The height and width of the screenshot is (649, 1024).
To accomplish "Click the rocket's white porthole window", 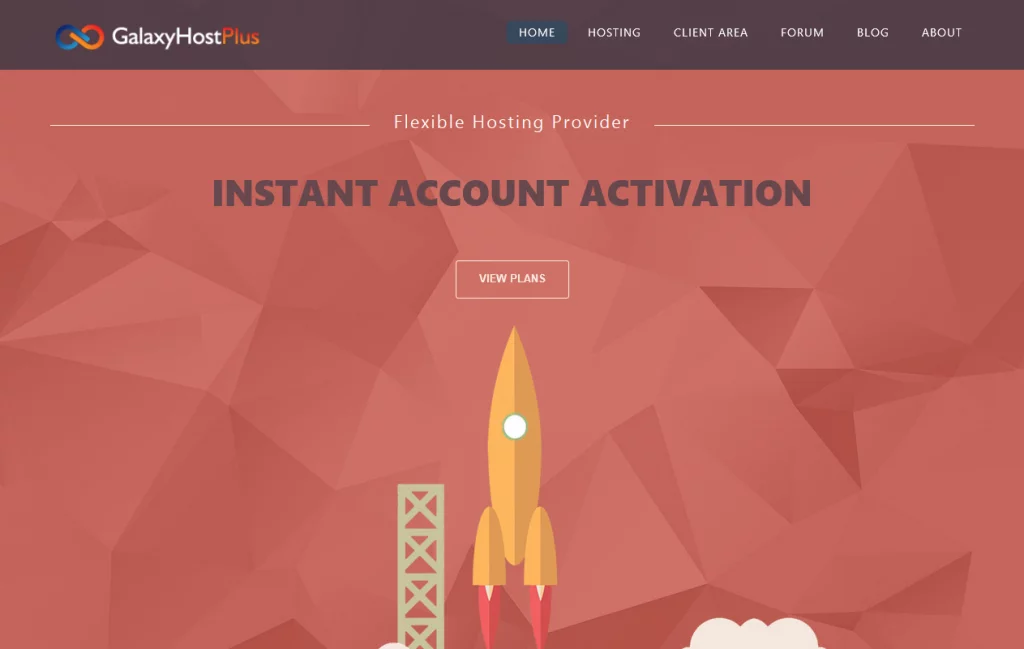I will [x=515, y=427].
